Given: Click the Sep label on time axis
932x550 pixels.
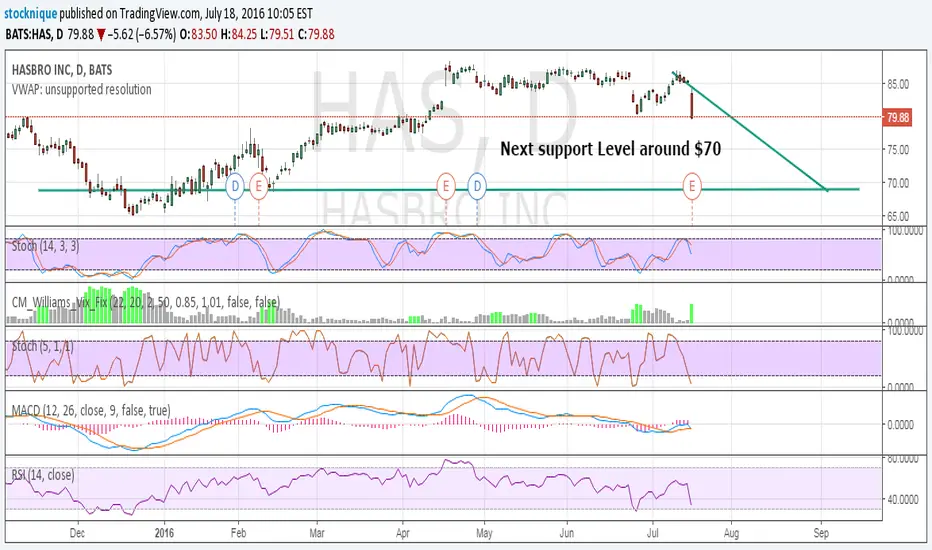Looking at the screenshot, I should tap(821, 533).
